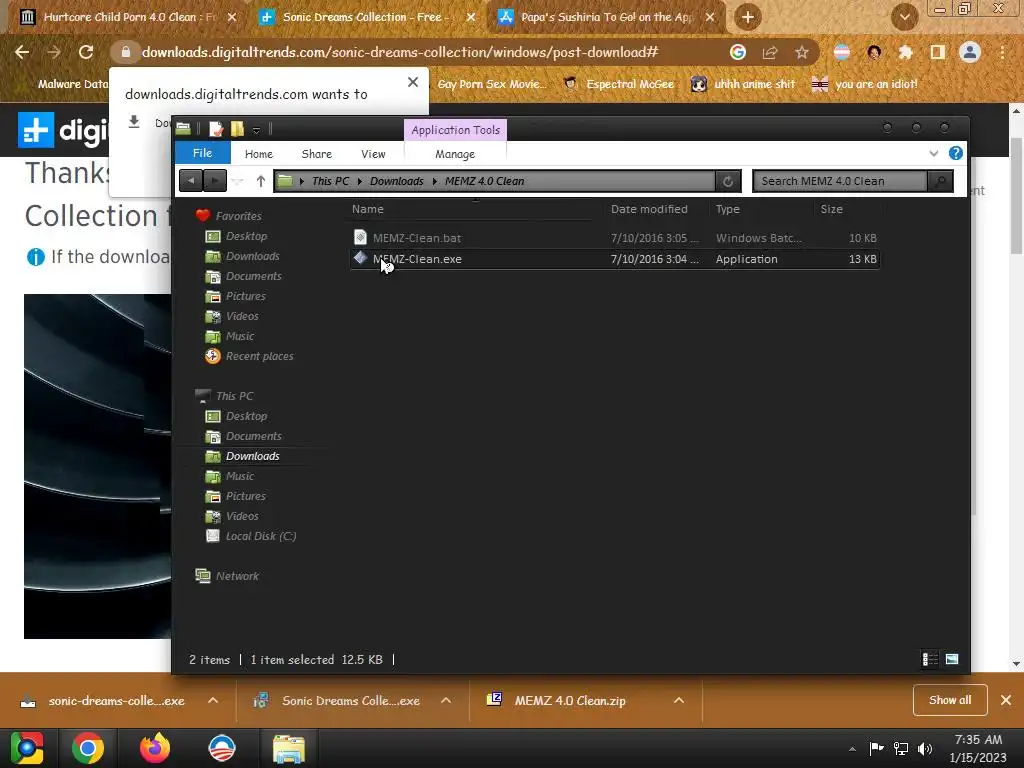Expand the breadcrumb arrow after This PC
The width and height of the screenshot is (1024, 768).
click(359, 181)
